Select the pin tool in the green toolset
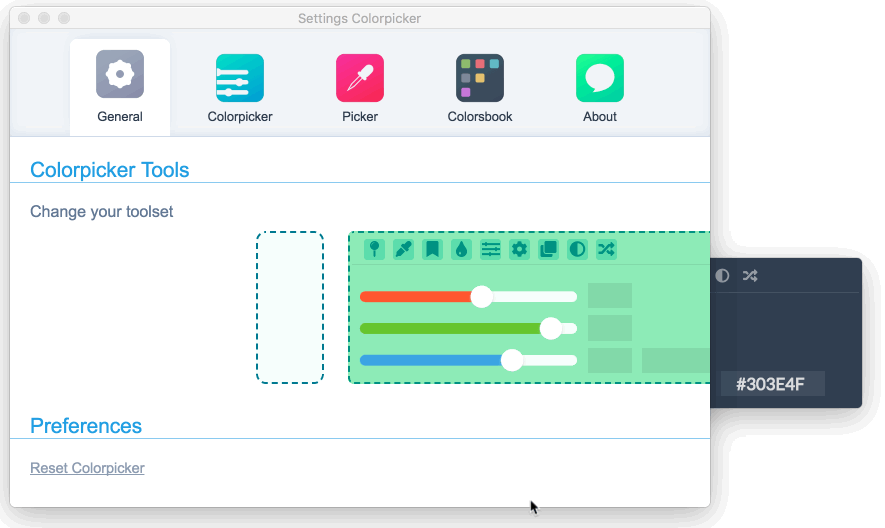 pos(374,249)
